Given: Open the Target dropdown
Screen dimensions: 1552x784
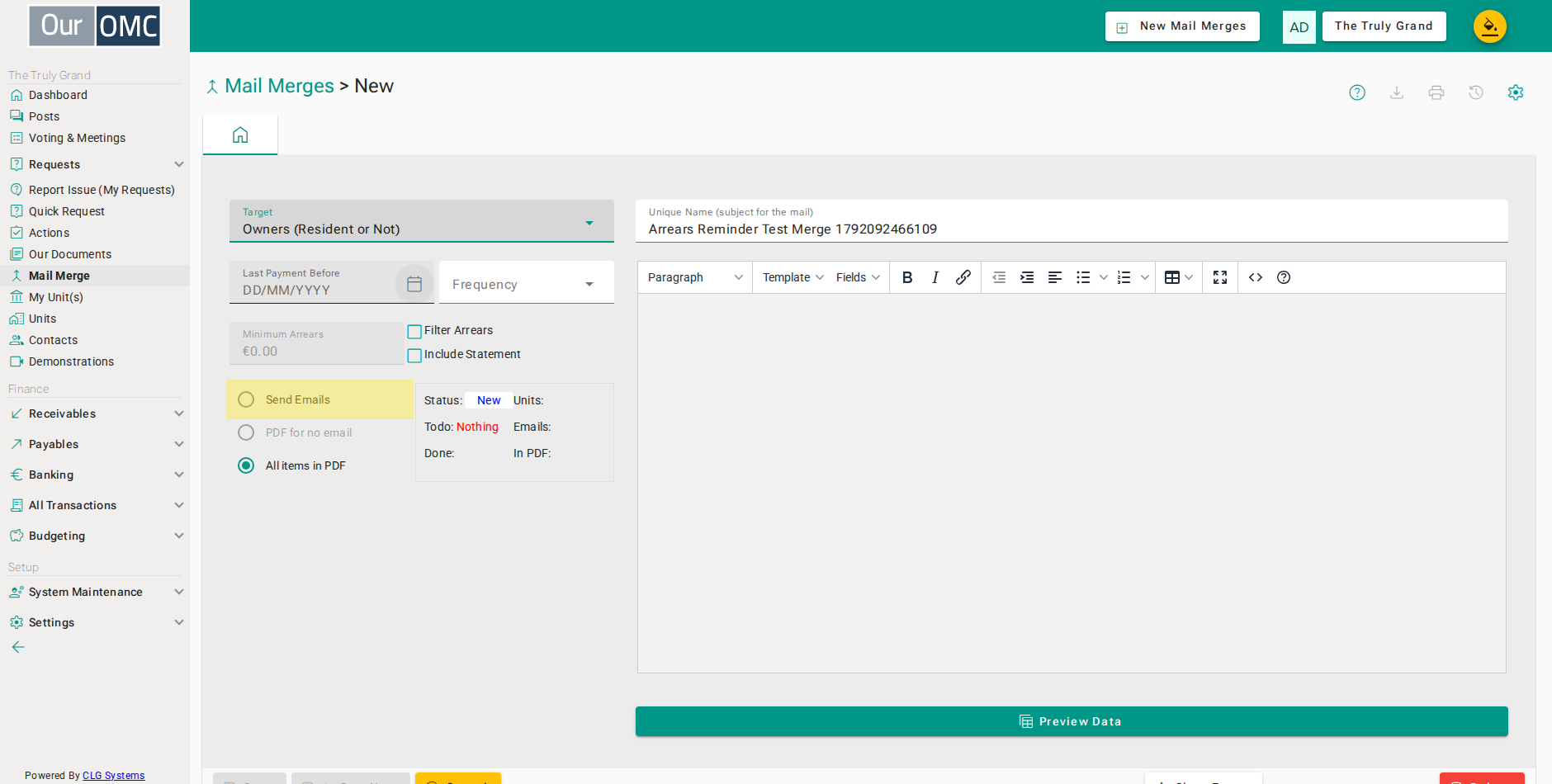Looking at the screenshot, I should [422, 221].
